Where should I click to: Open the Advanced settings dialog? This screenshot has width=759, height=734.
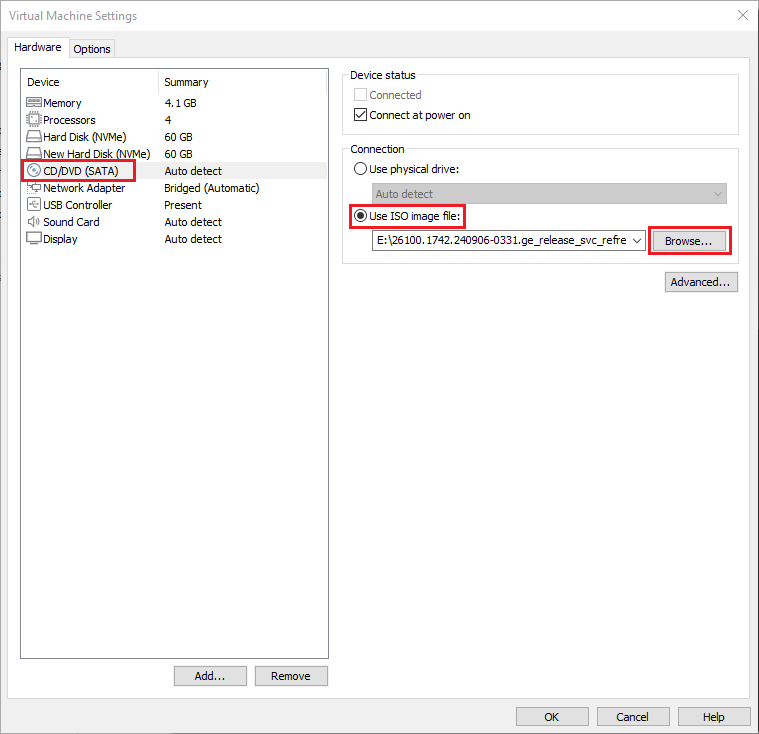[701, 282]
